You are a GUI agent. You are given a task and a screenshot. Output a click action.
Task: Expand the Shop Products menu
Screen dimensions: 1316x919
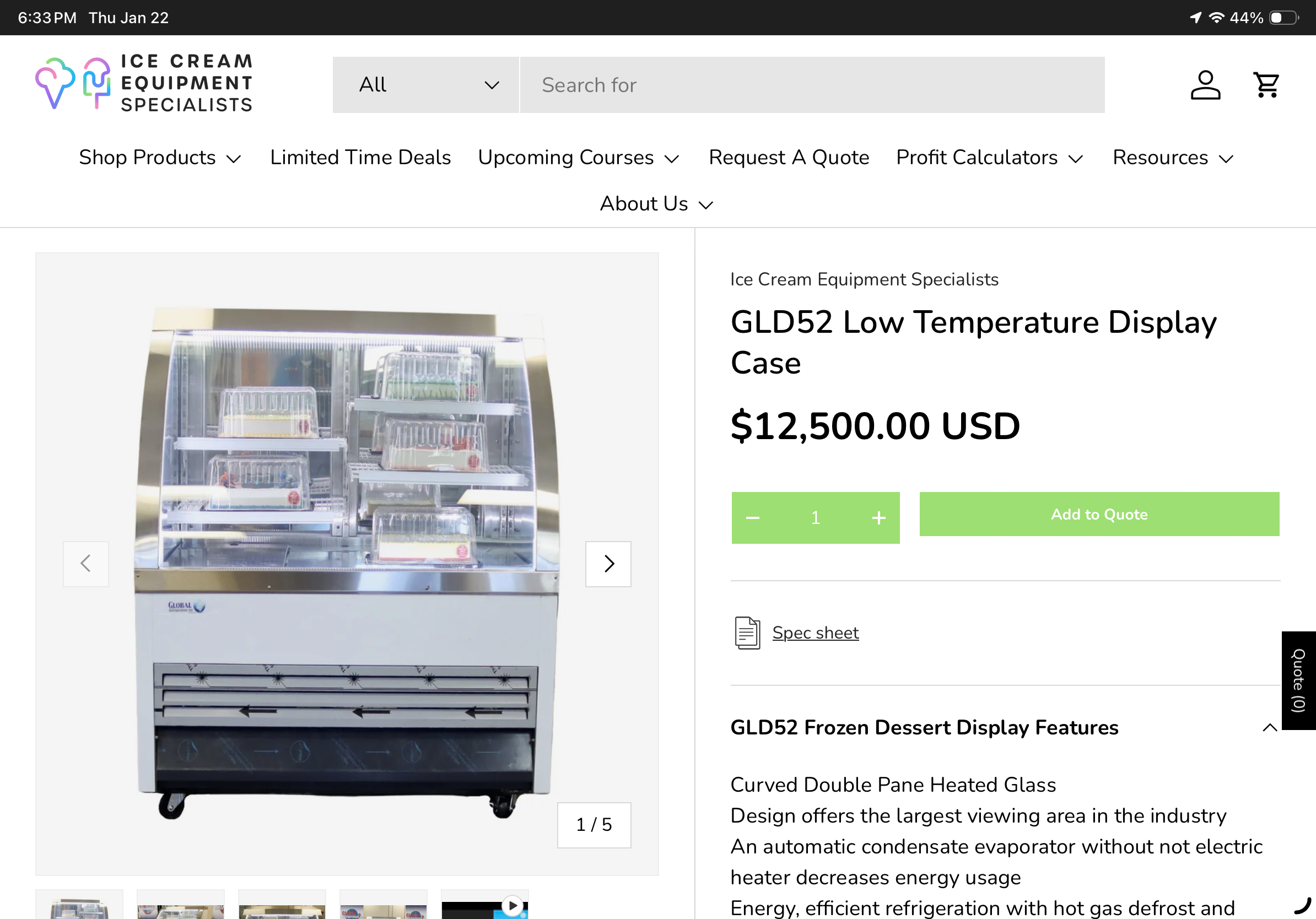pos(160,158)
